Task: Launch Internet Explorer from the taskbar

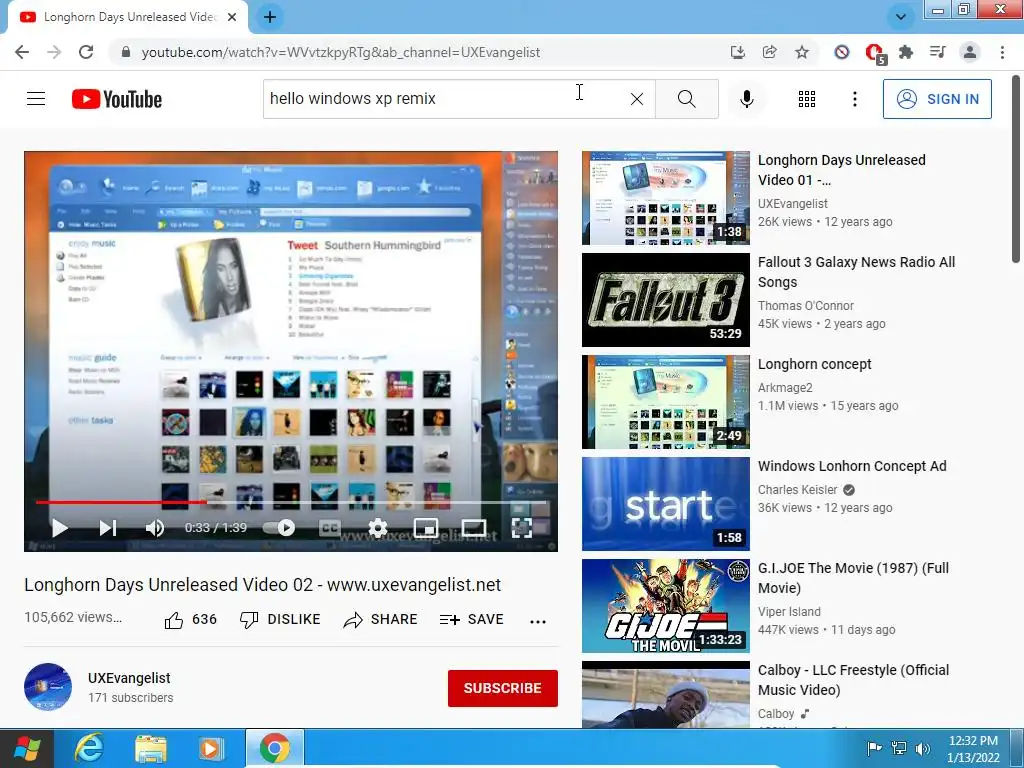Action: pos(88,748)
